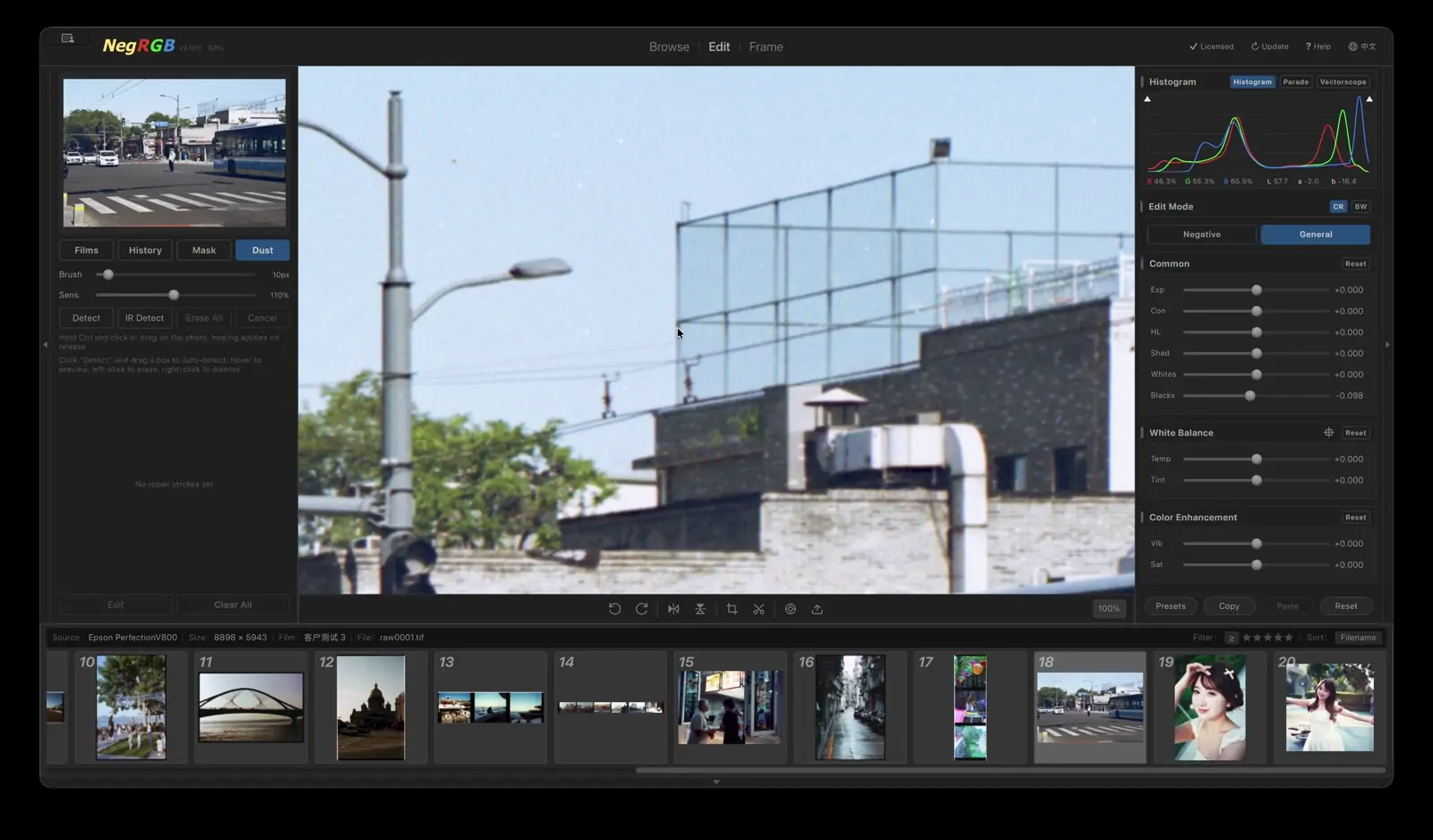Screen dimensions: 1433x840
Task: Flip the photo horizontally
Action: pyautogui.click(x=674, y=609)
